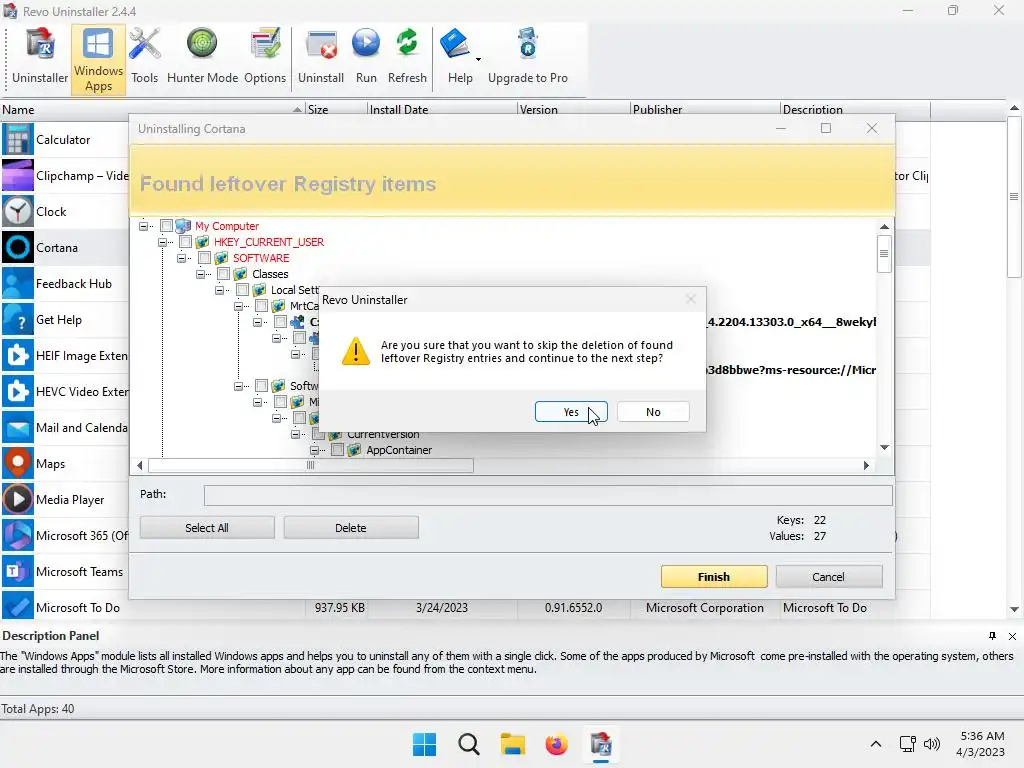Viewport: 1024px width, 768px height.
Task: Open the Help dropdown arrow
Action: (478, 59)
